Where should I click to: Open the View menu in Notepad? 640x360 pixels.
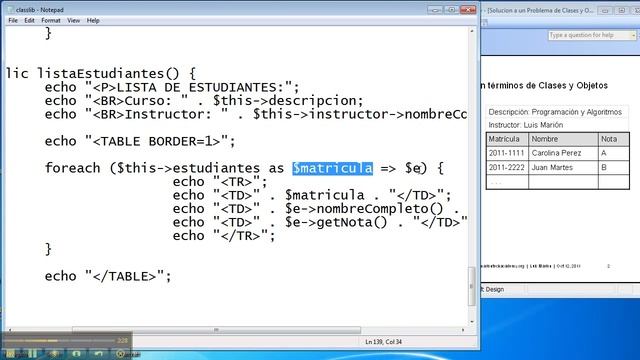point(73,20)
